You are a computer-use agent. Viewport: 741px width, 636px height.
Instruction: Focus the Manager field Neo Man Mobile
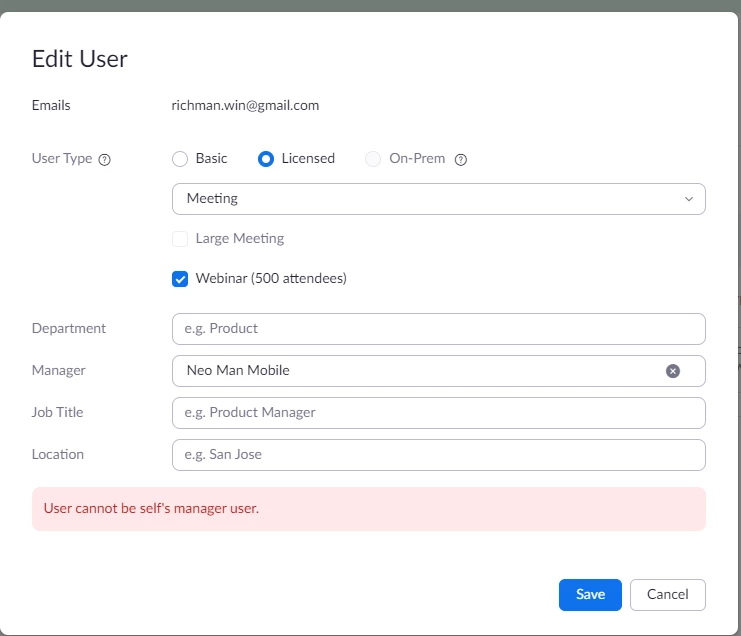439,371
